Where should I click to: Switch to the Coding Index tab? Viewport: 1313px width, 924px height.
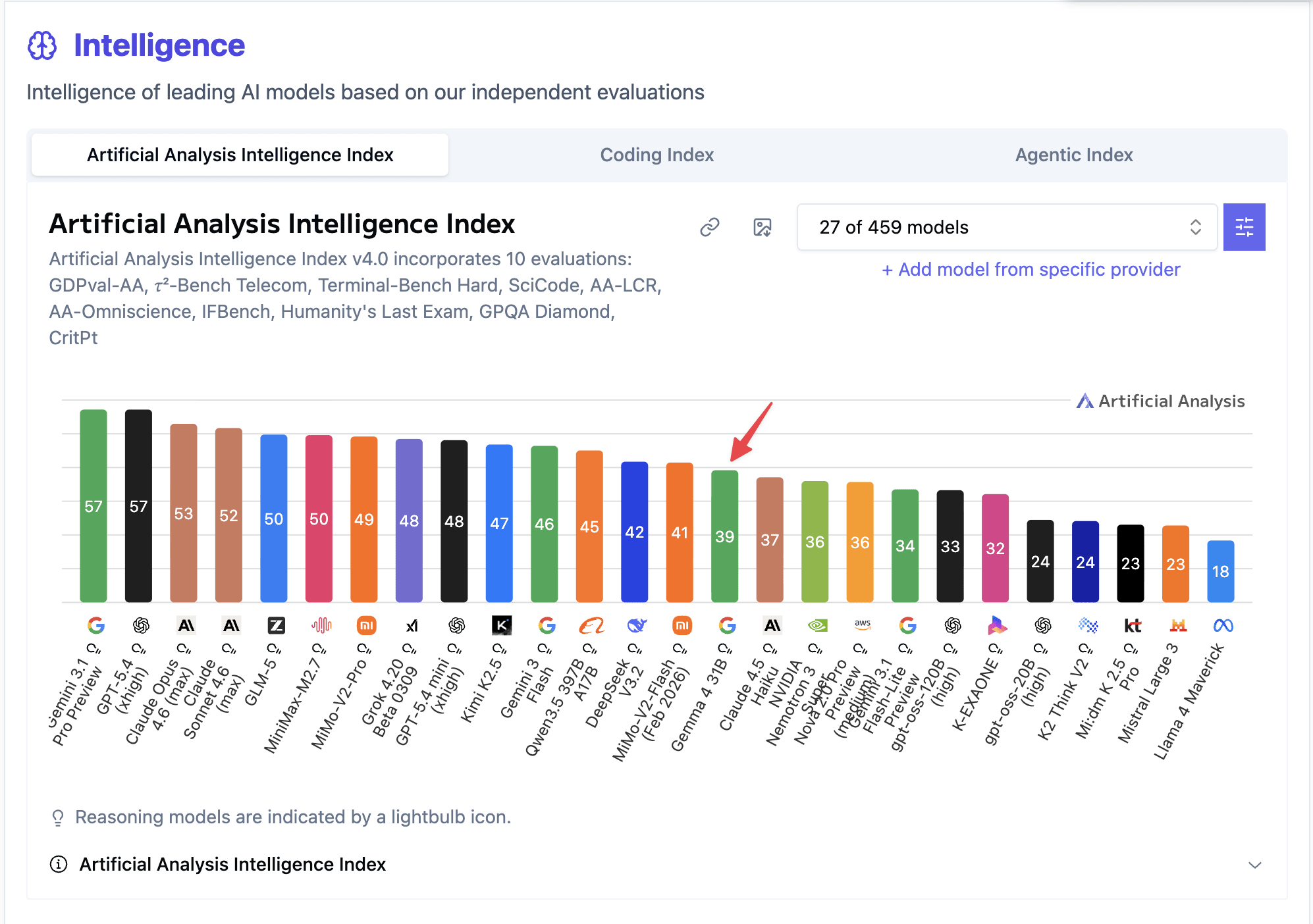pyautogui.click(x=656, y=155)
